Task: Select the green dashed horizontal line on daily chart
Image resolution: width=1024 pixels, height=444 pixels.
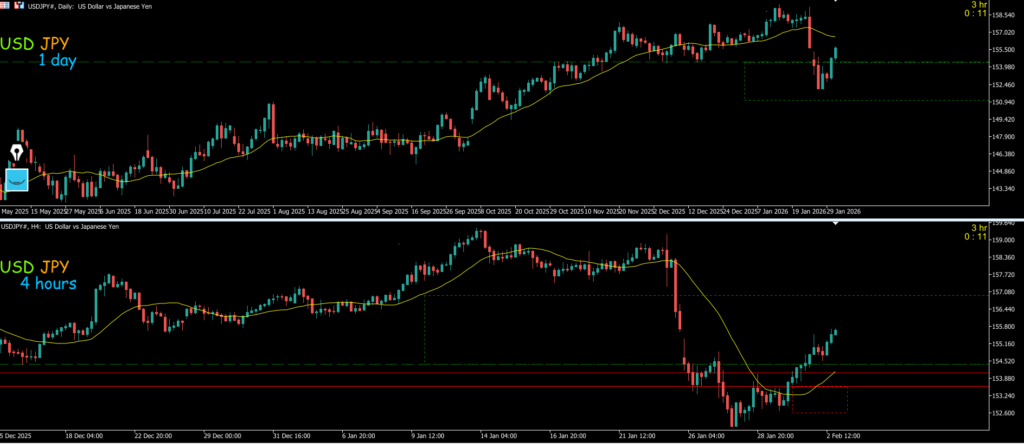Action: [400, 62]
